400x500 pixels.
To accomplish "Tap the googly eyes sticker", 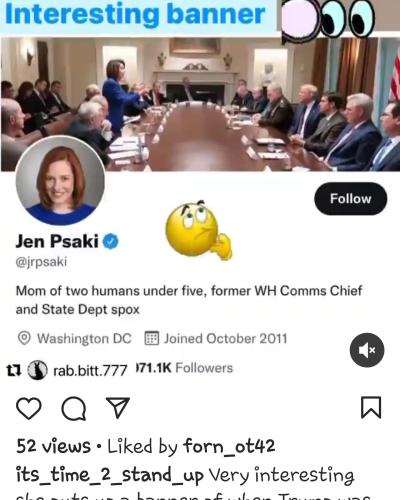I will [328, 20].
